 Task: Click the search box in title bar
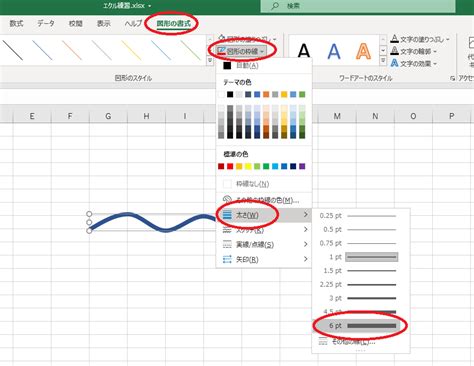(358, 6)
